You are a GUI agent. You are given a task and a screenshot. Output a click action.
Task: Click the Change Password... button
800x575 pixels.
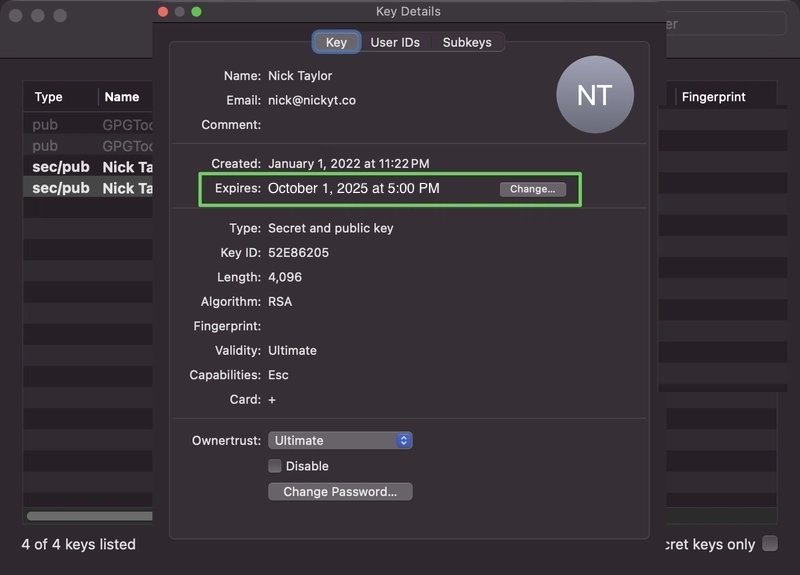340,491
